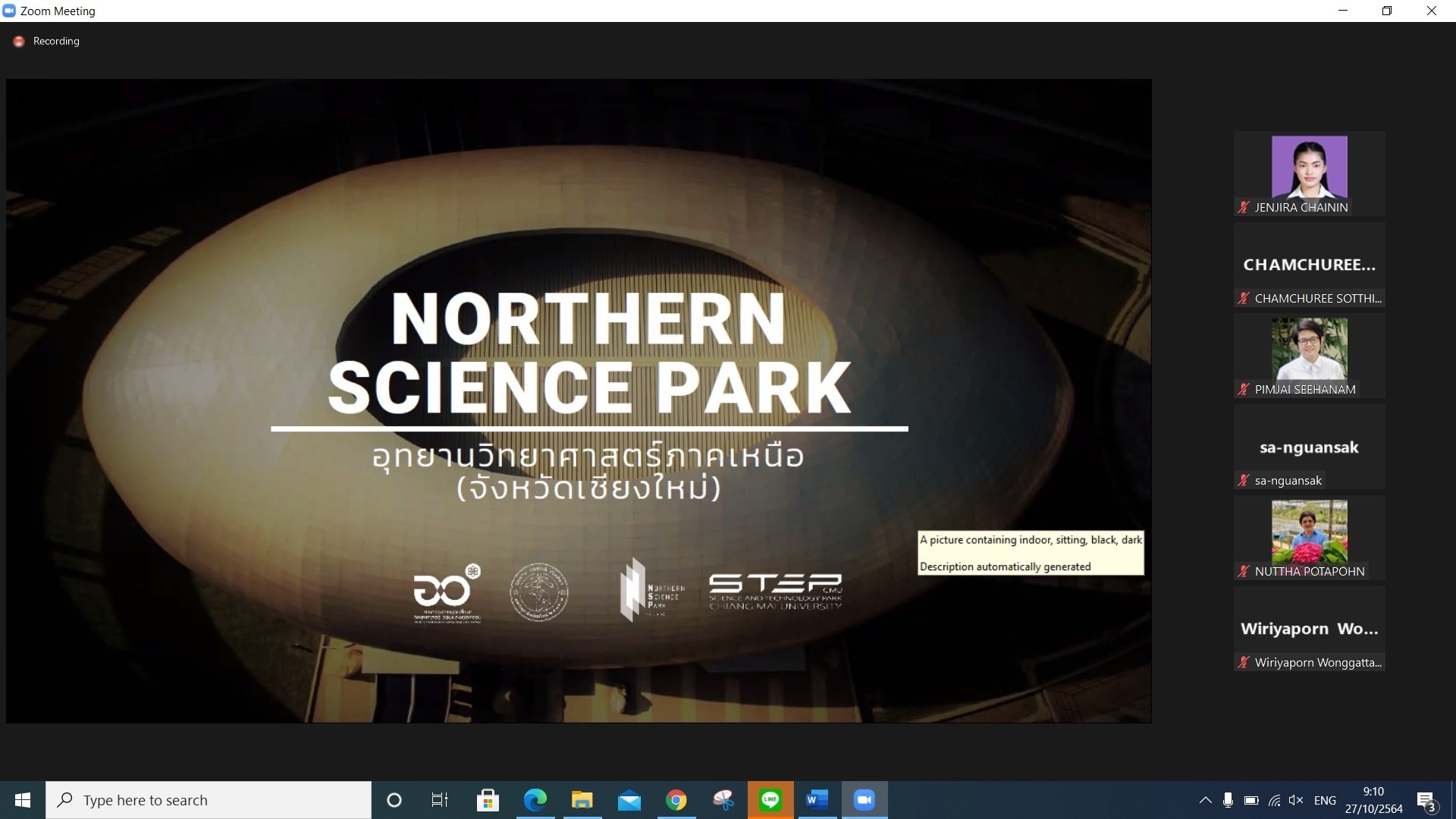Switch ENG input language indicator
Screen dimensions: 1456x819
click(x=1325, y=800)
